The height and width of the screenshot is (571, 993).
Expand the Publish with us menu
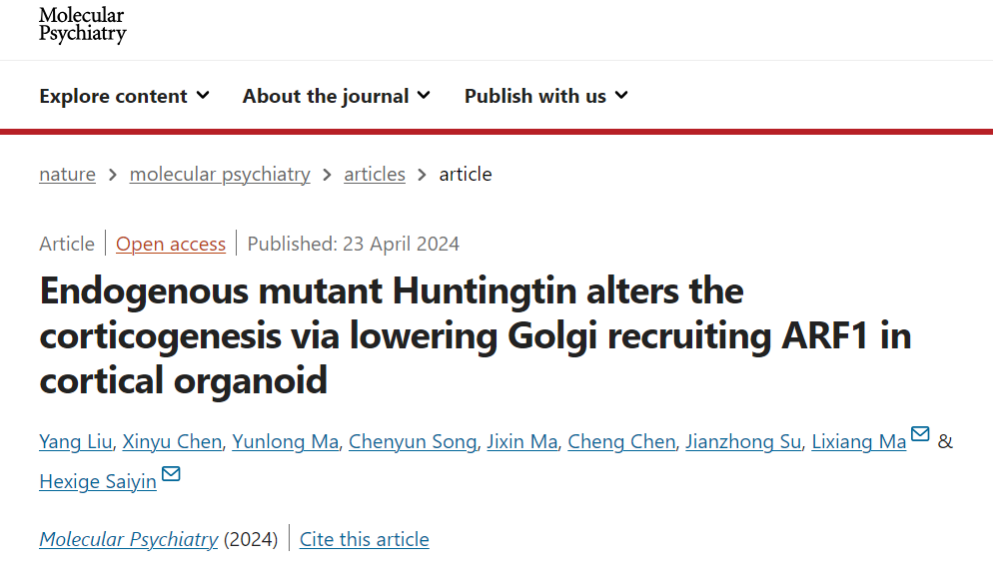click(545, 96)
